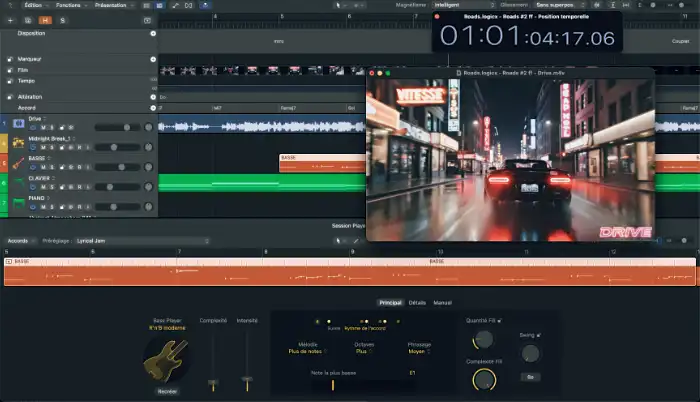Add a chord in Accord row

click(x=153, y=108)
